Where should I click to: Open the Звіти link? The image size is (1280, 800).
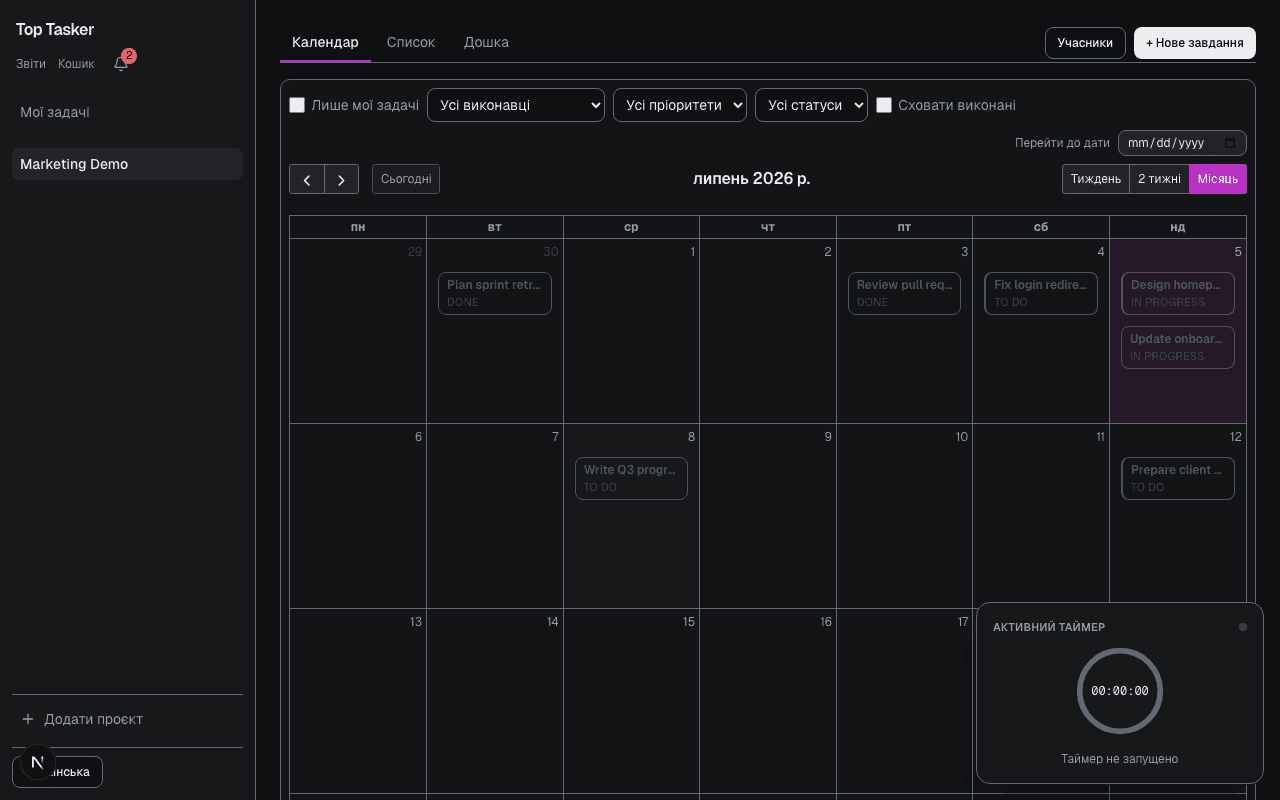31,63
